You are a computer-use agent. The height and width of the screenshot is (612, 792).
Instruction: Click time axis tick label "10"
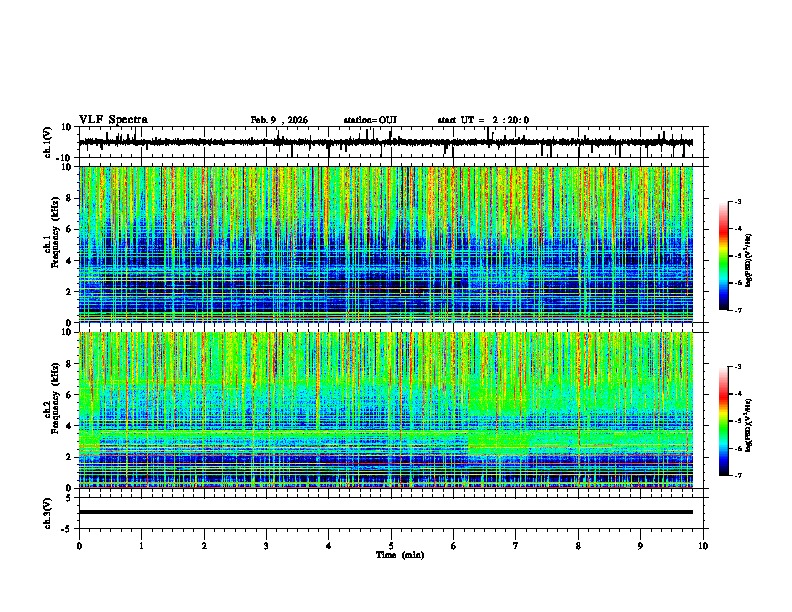[703, 546]
